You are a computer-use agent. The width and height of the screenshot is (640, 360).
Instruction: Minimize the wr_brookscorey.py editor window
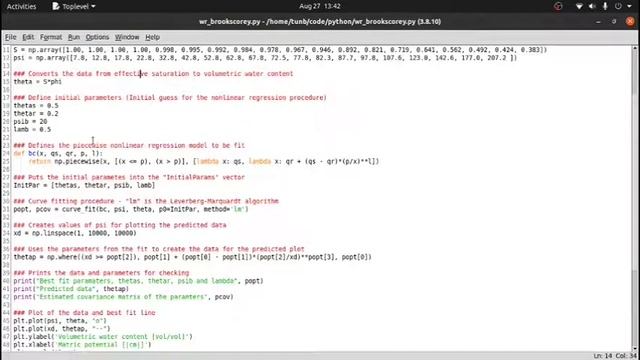(598, 22)
